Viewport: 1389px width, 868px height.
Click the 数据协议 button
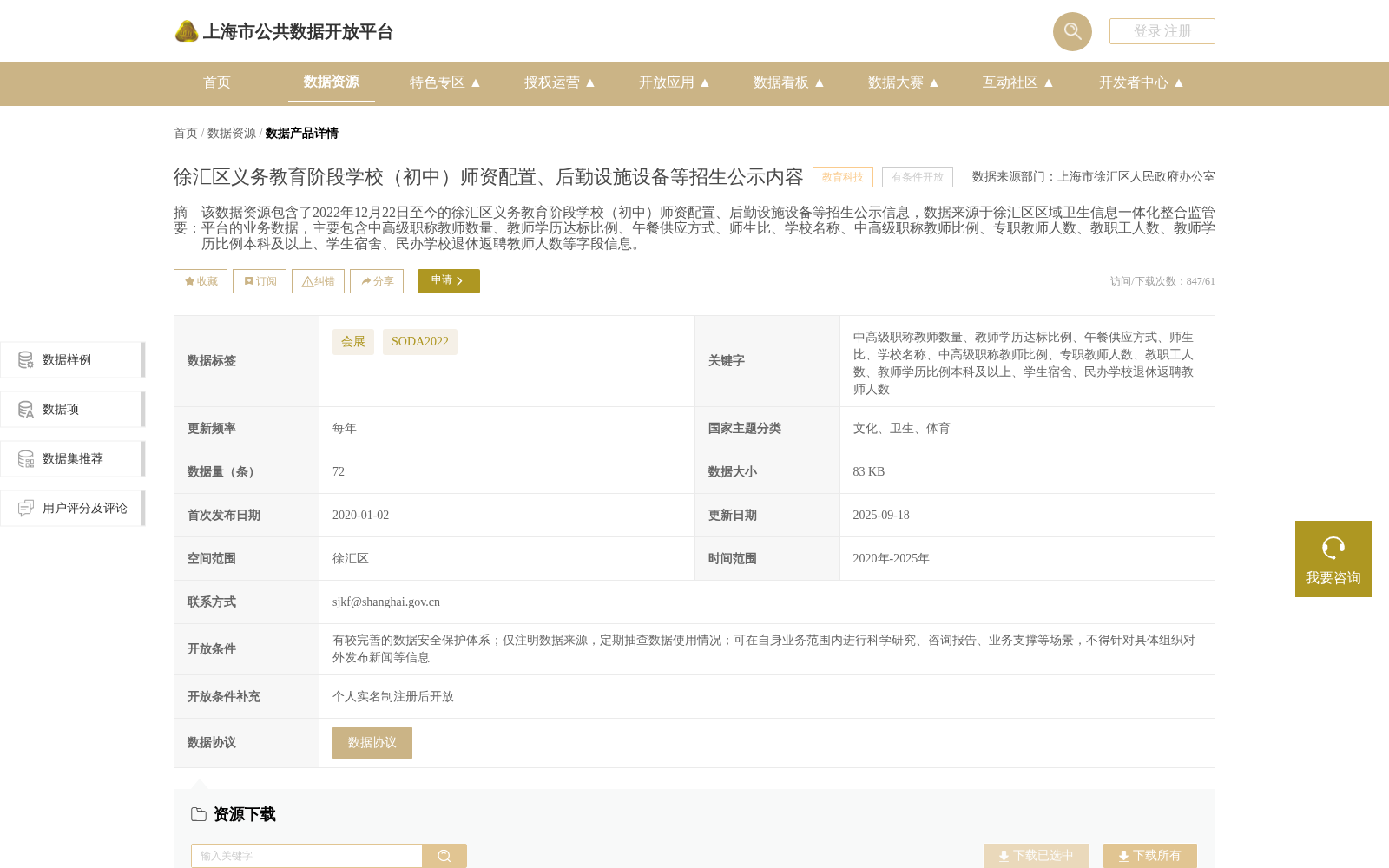pos(372,743)
